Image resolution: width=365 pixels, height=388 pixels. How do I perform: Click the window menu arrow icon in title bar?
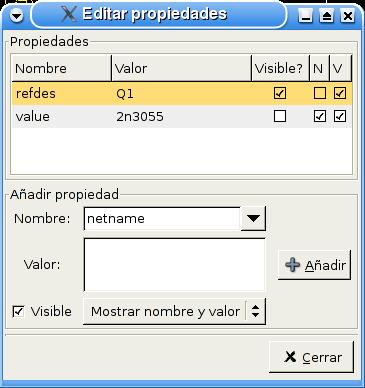coord(16,15)
